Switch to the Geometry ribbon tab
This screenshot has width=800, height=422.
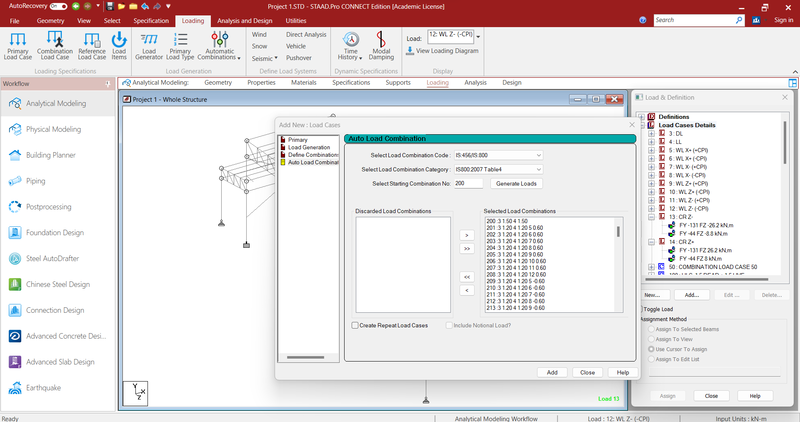[x=51, y=21]
